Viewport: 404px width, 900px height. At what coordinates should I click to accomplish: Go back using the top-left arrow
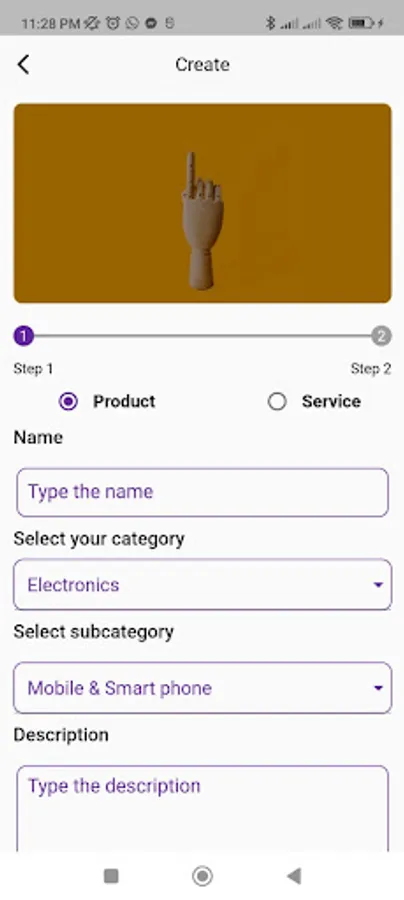[x=23, y=65]
